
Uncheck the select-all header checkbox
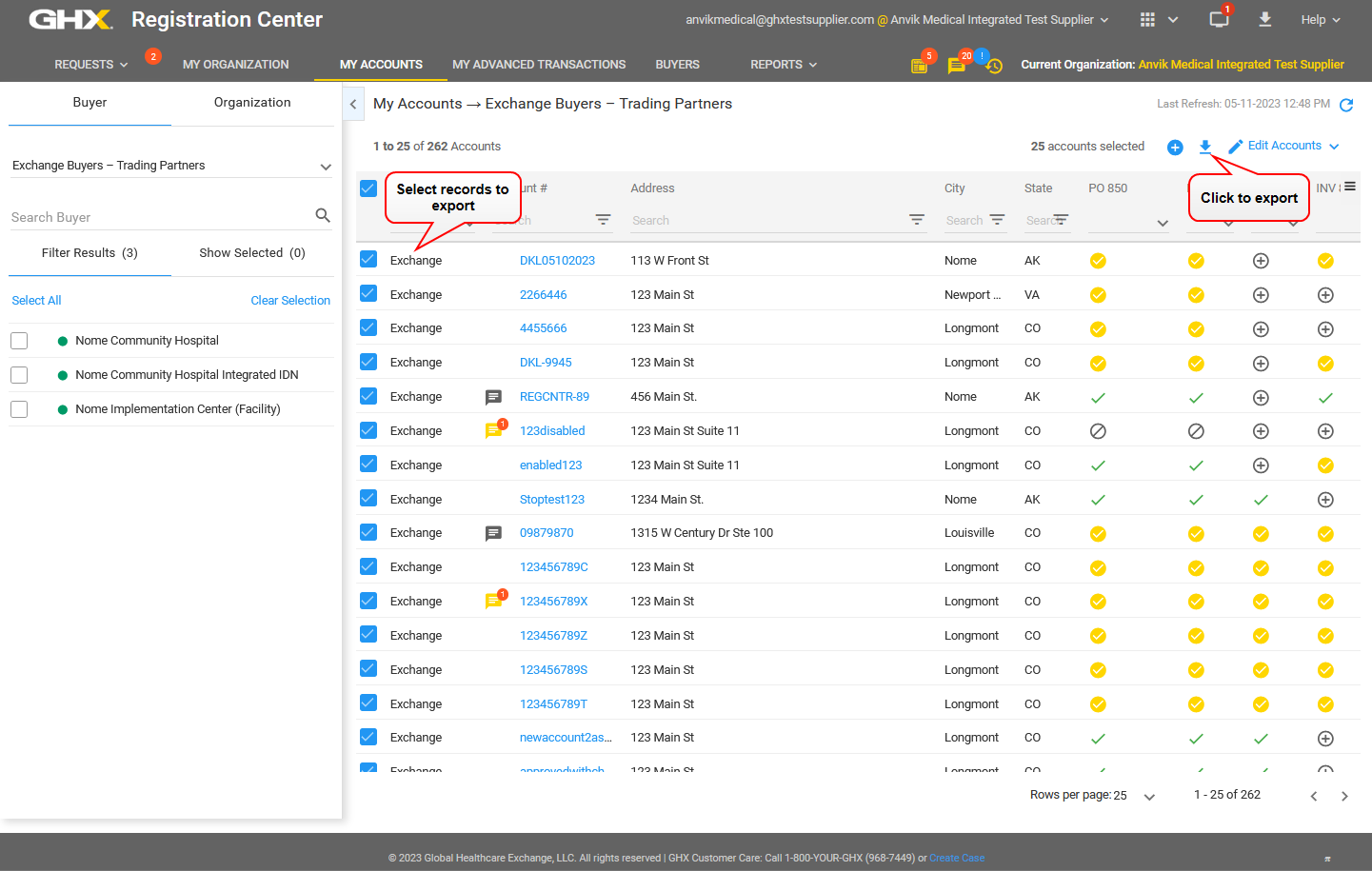point(368,188)
